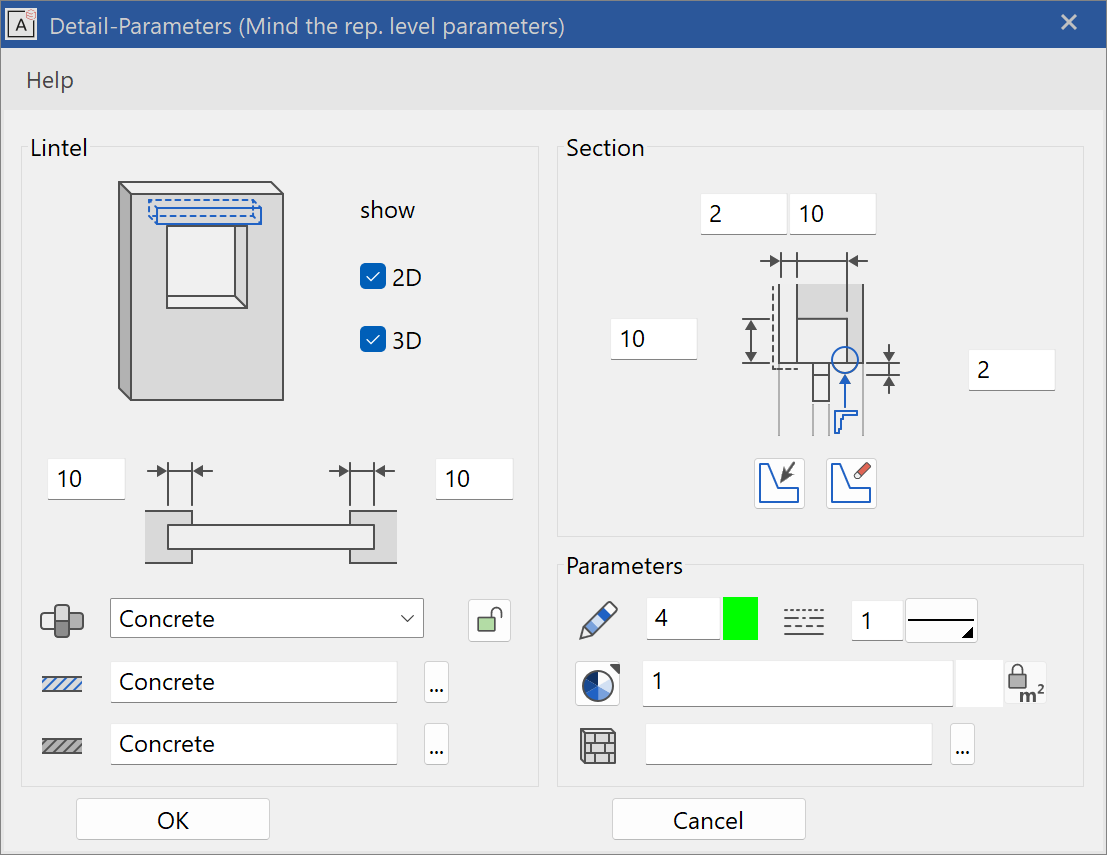
Task: Browse options for gray hatching Concrete
Action: (x=436, y=744)
